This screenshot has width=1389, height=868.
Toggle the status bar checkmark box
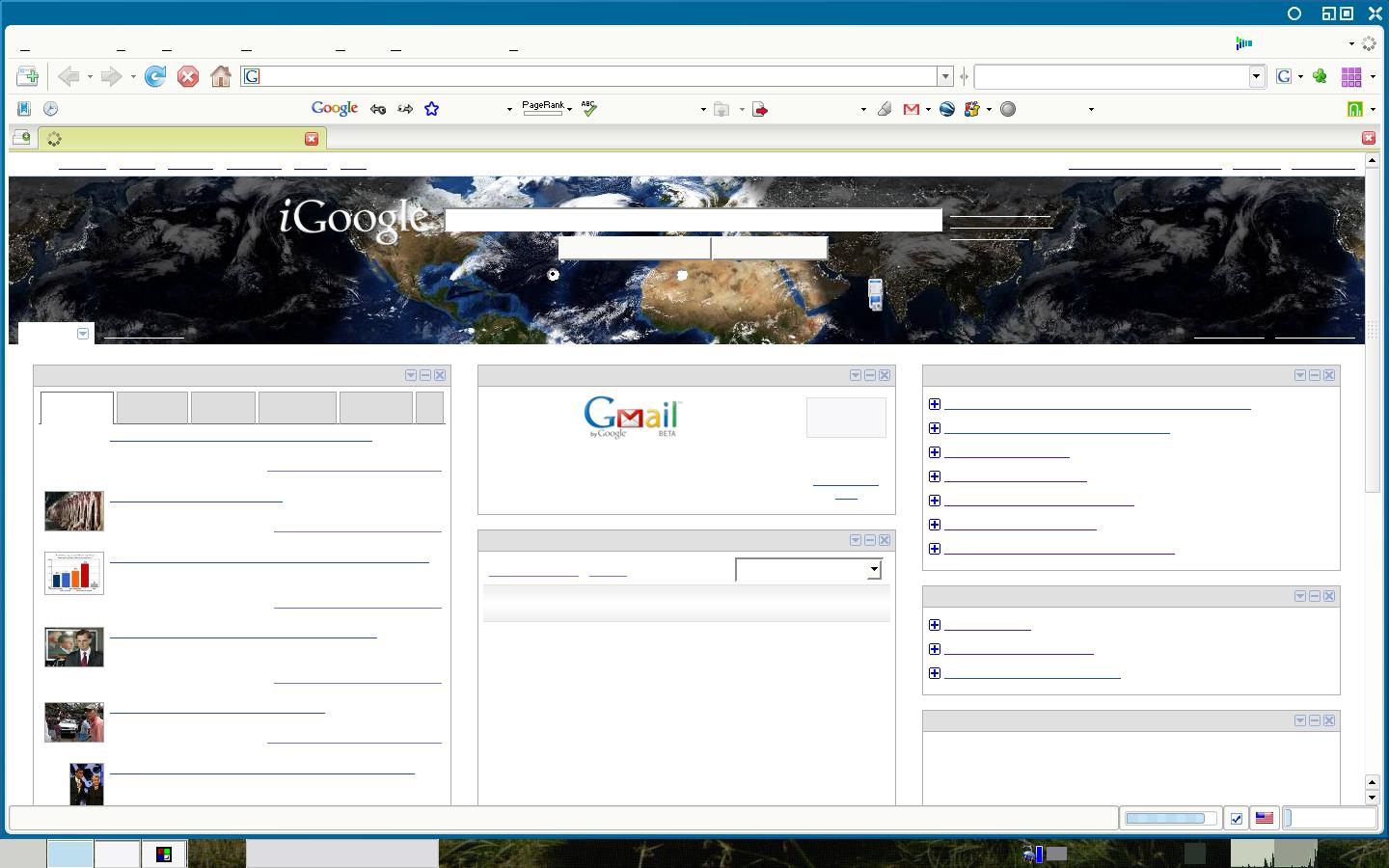point(1237,818)
